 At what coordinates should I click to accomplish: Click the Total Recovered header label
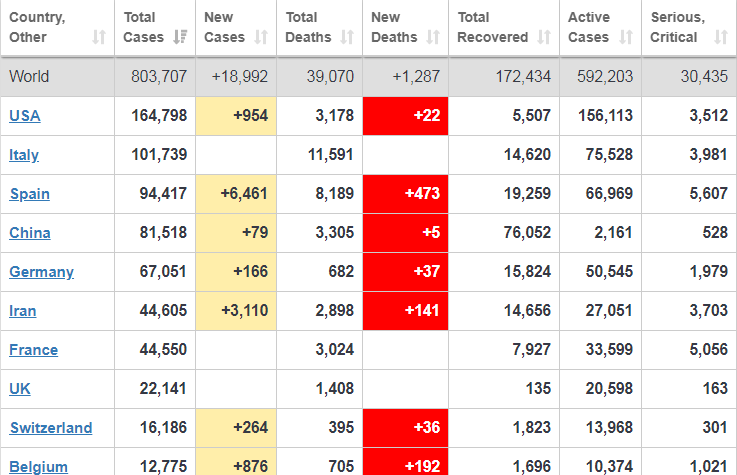pyautogui.click(x=493, y=27)
